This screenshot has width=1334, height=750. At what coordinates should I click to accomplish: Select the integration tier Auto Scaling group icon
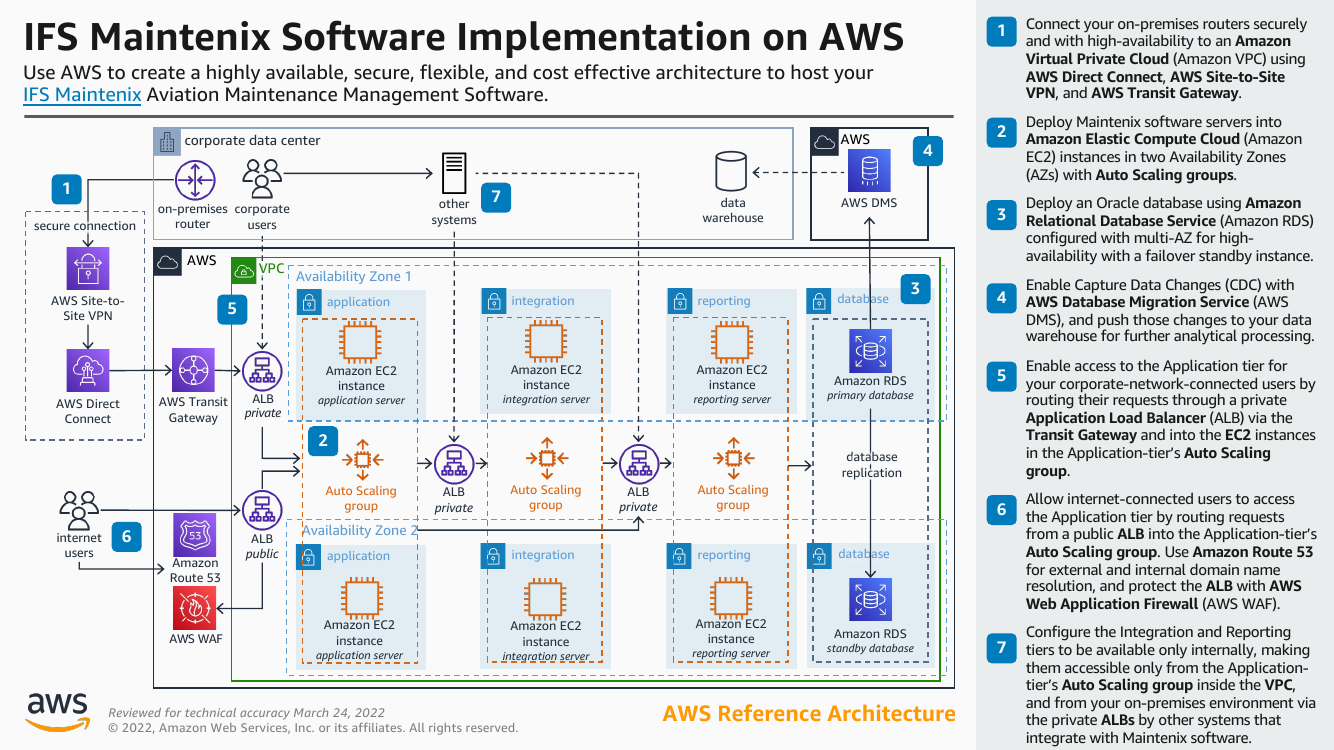coord(545,458)
